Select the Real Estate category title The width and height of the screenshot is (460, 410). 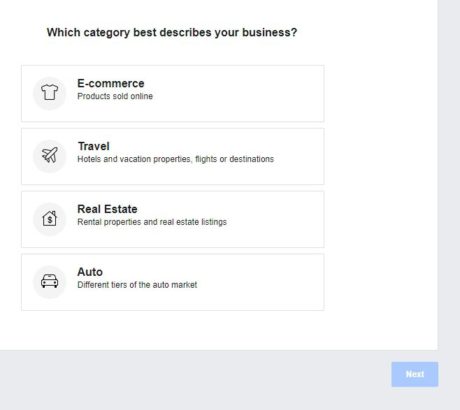click(107, 209)
